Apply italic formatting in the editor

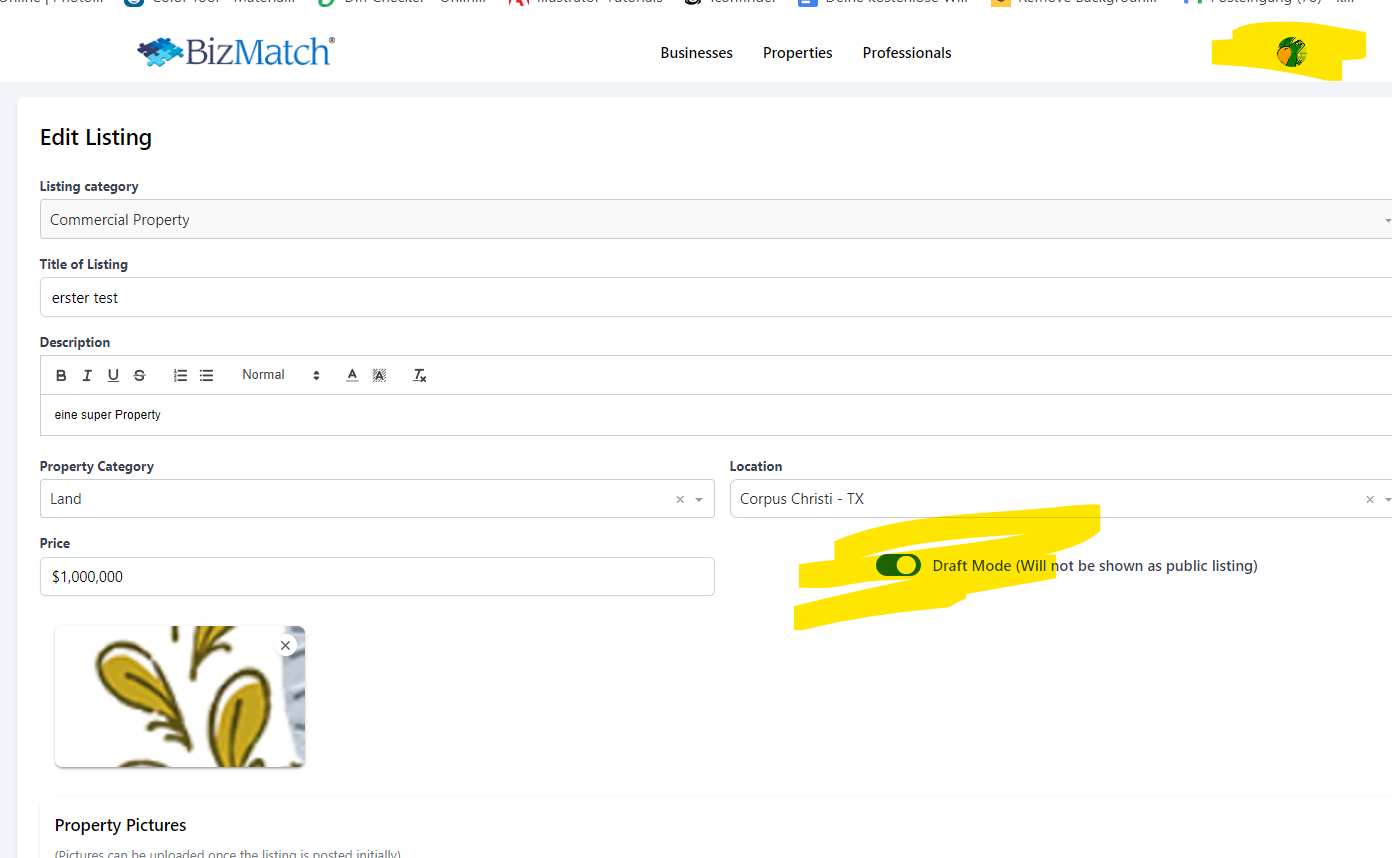click(87, 375)
